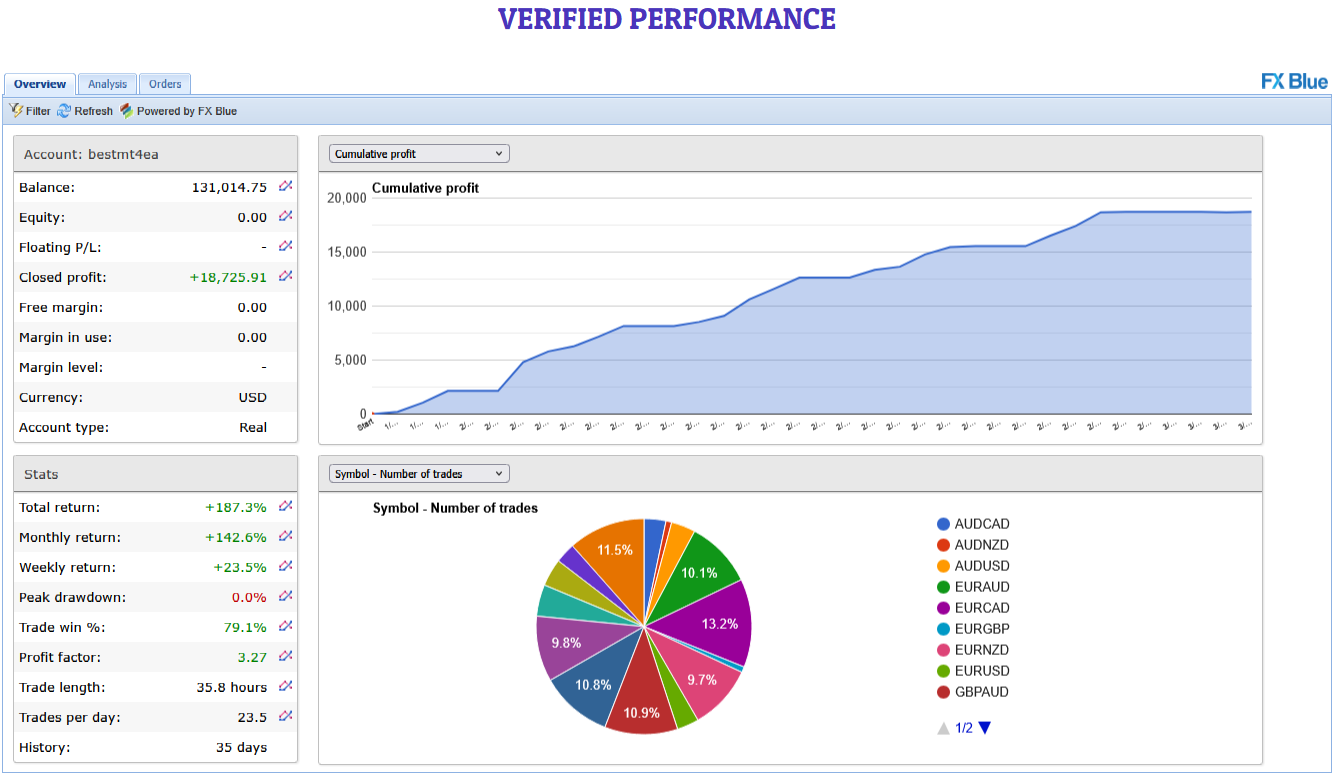Toggle EURNZD legend color dot
Viewport: 1339px width, 778px height.
pyautogui.click(x=943, y=650)
